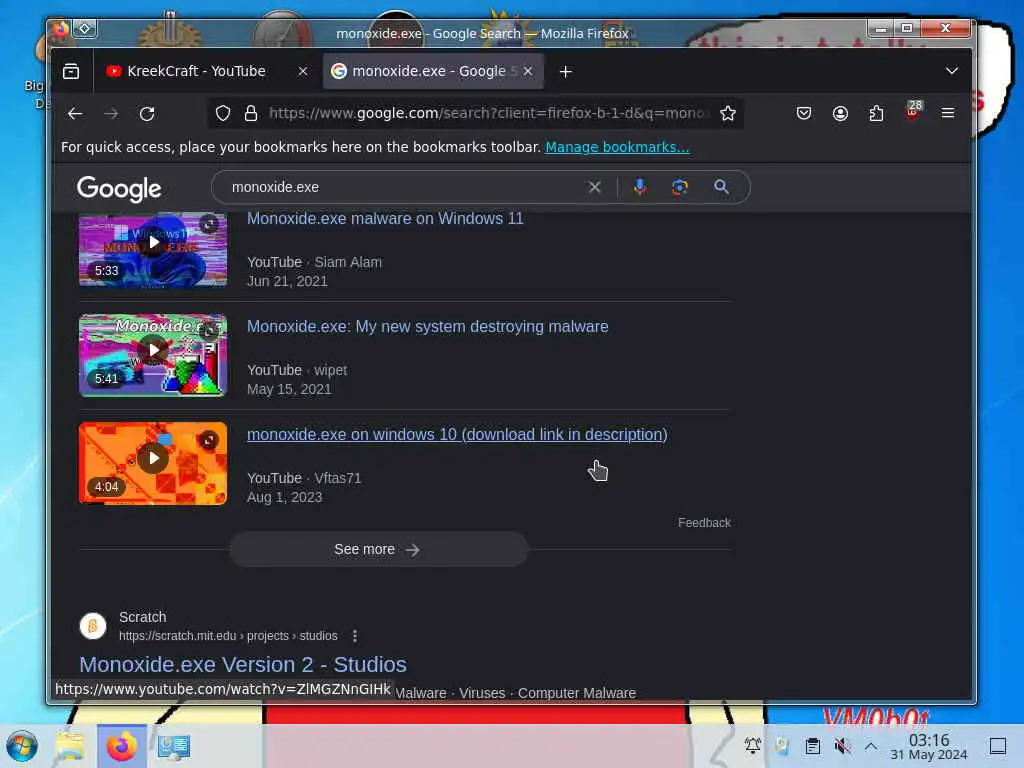
Task: Open the Extensions puzzle icon
Action: click(876, 114)
